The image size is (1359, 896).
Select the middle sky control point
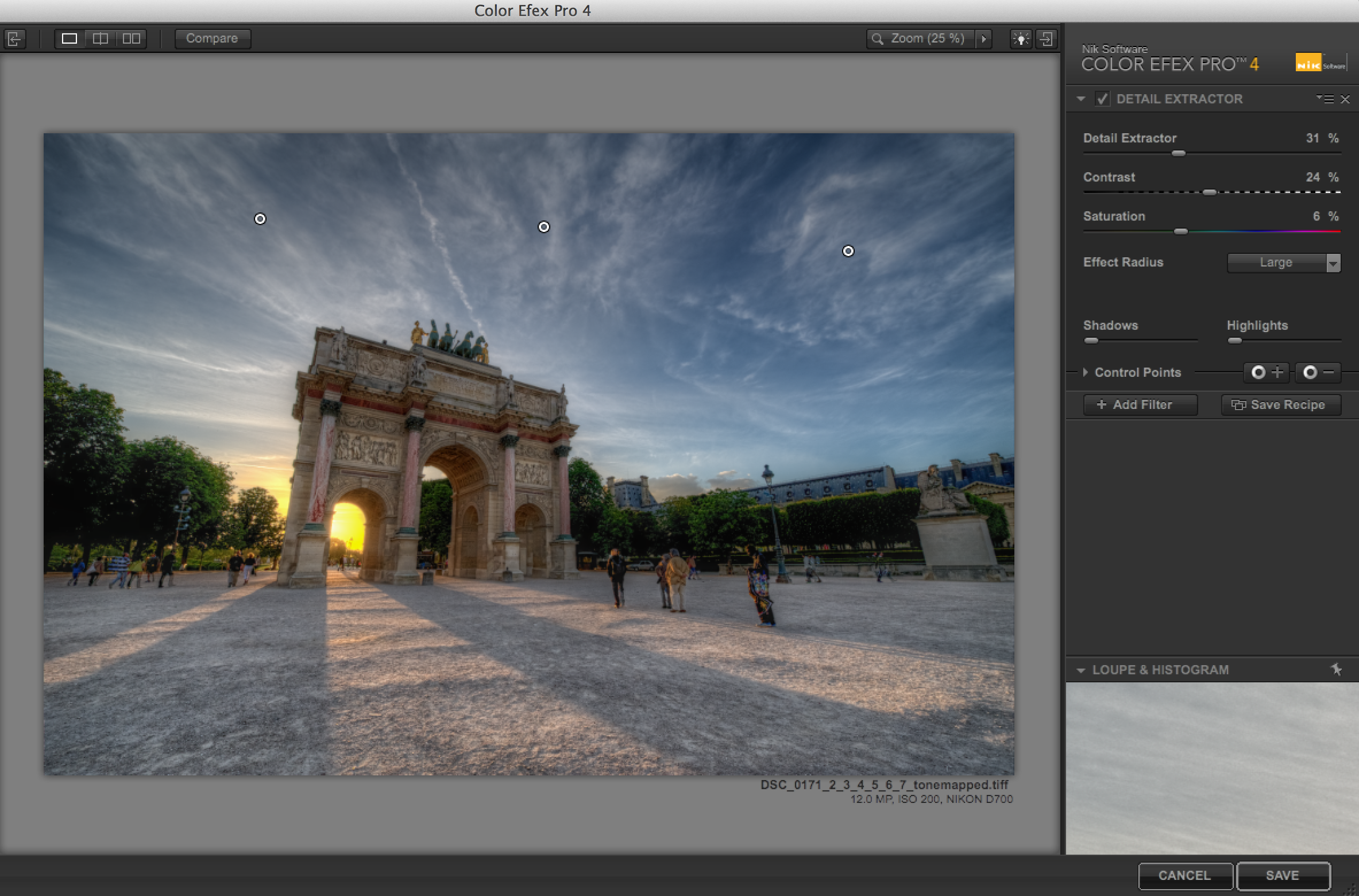pyautogui.click(x=544, y=227)
